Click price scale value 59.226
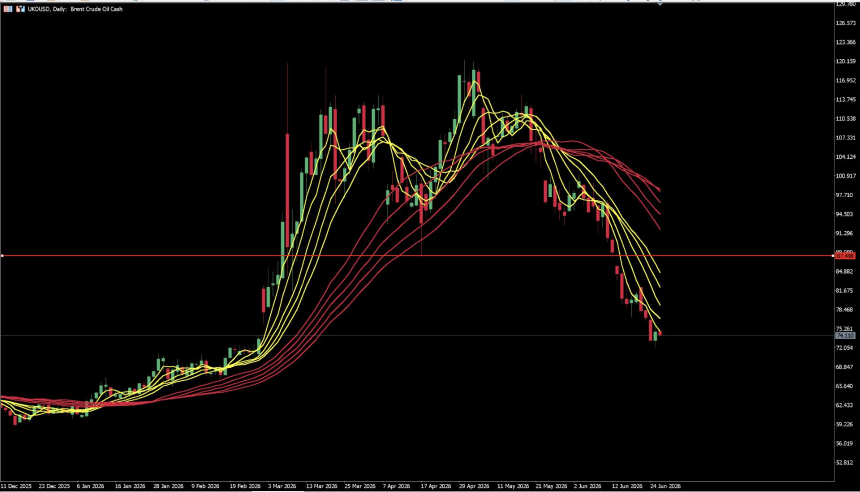Viewport: 860px width, 492px height. click(x=845, y=425)
